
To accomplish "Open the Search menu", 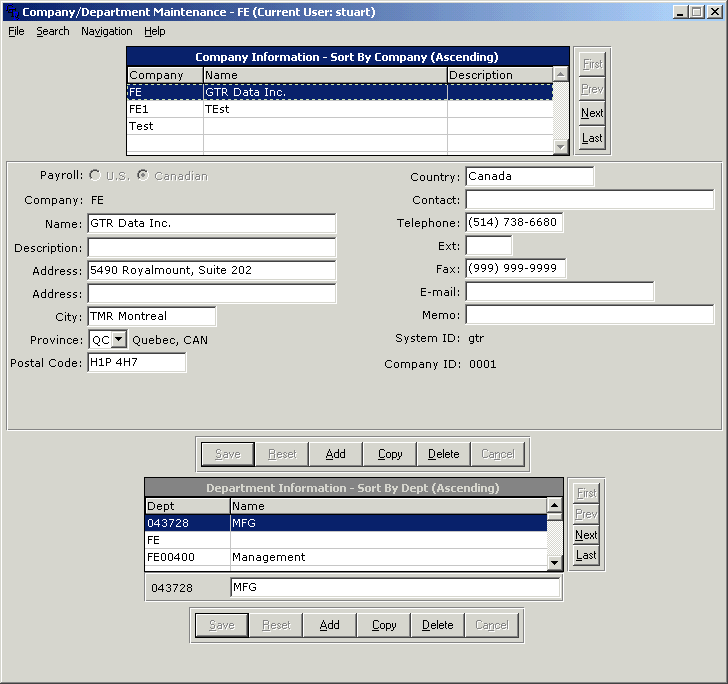I will (x=53, y=31).
